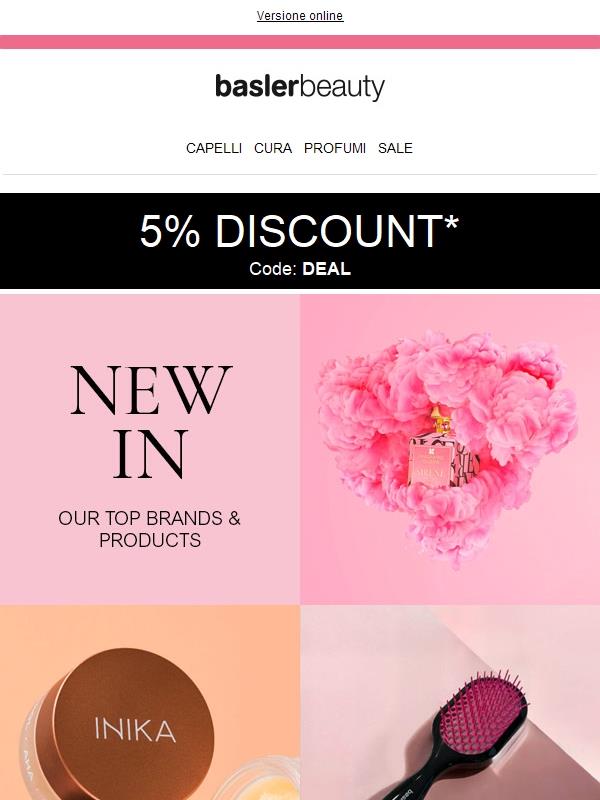600x800 pixels.
Task: Open the SALE category
Action: [x=395, y=148]
